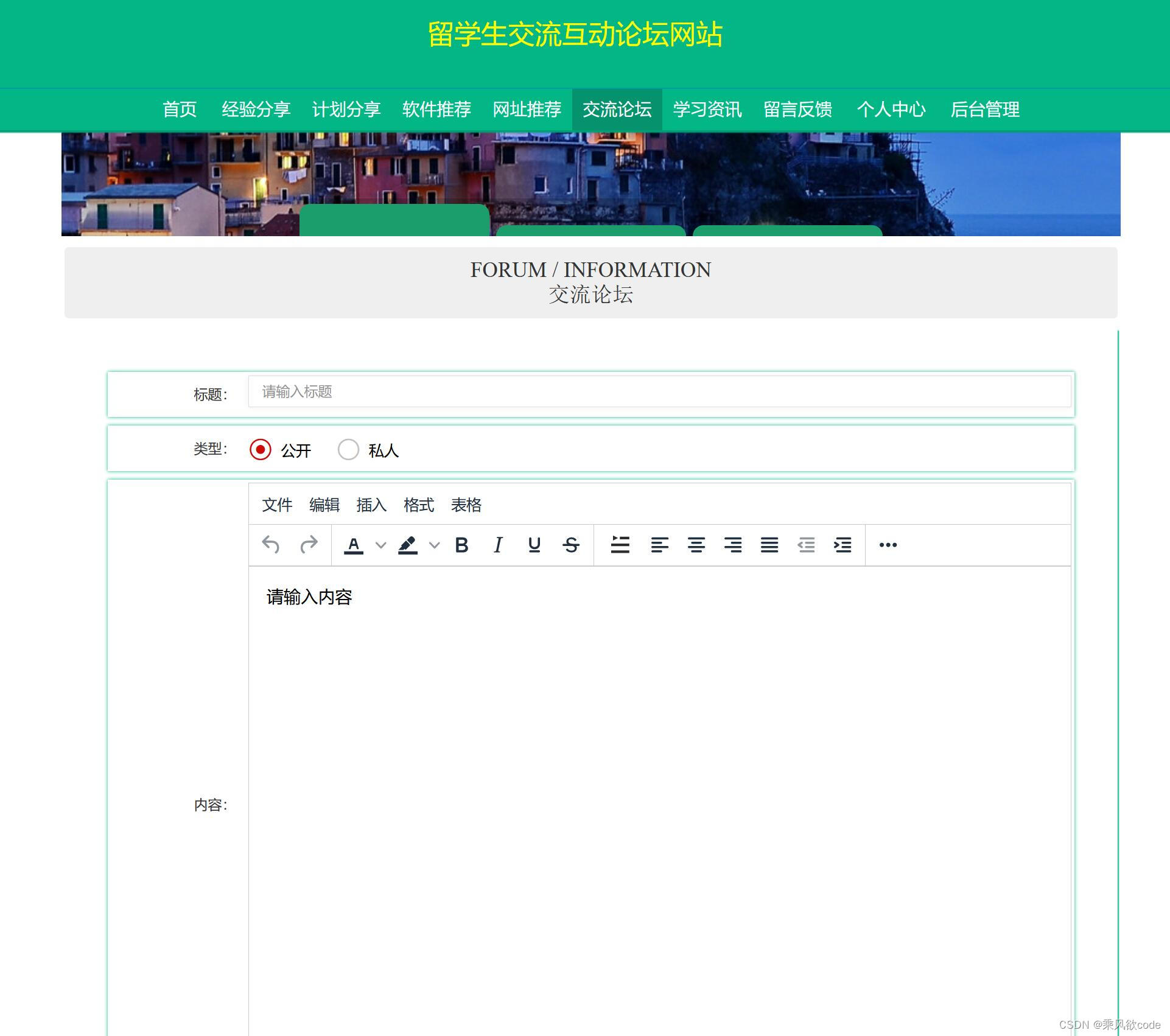Click the redo icon in the editor toolbar

click(x=309, y=545)
